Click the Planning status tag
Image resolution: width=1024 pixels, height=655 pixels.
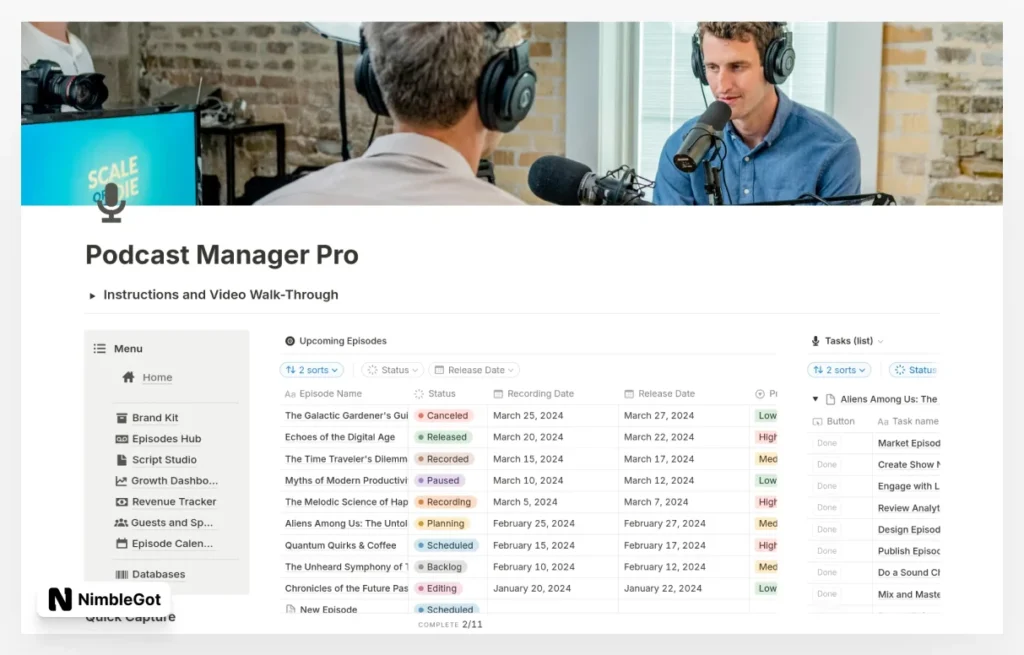tap(441, 524)
